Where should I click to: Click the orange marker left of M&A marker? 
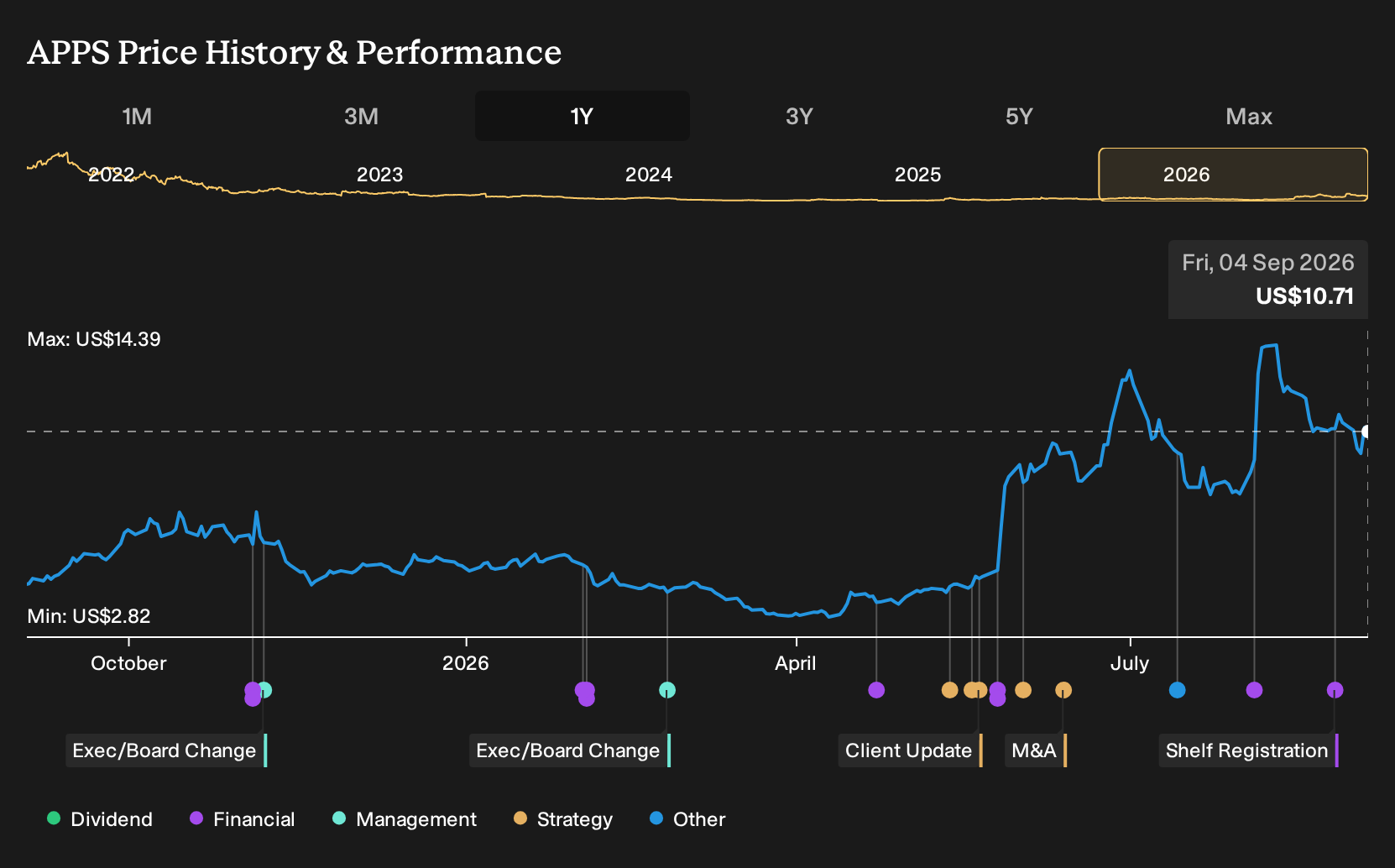pyautogui.click(x=1023, y=690)
